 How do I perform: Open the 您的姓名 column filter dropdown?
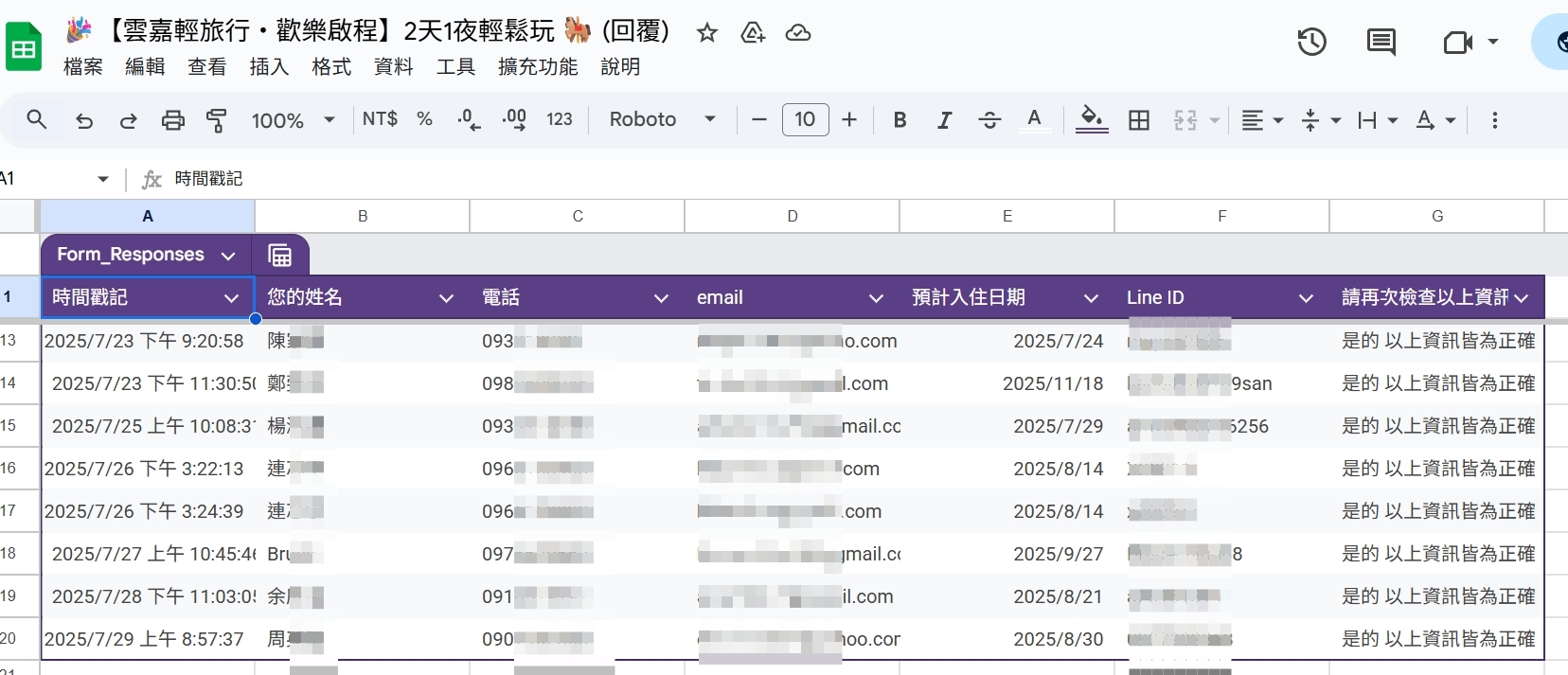(446, 298)
